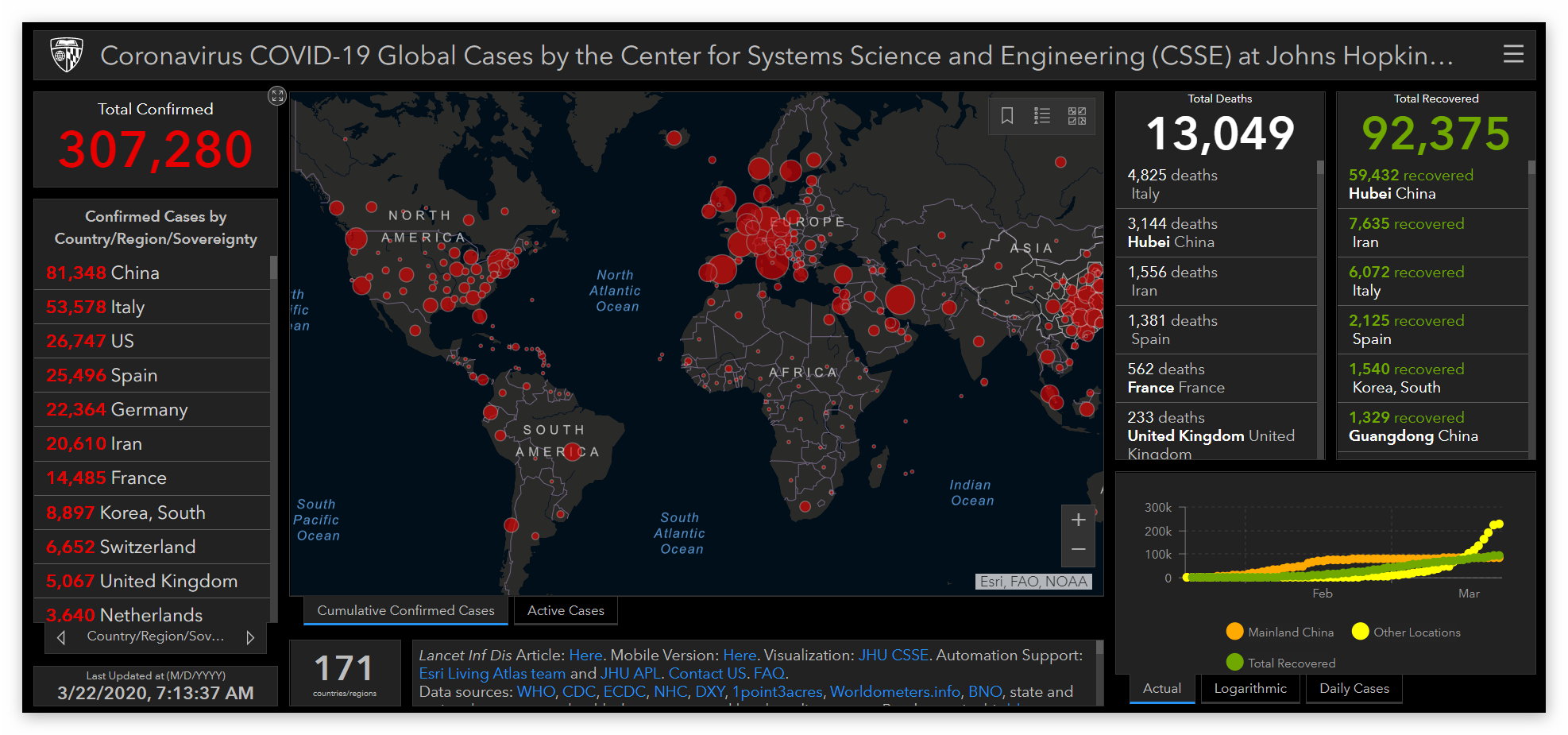Click the Contact US link
This screenshot has width=1568, height=735.
coord(707,673)
